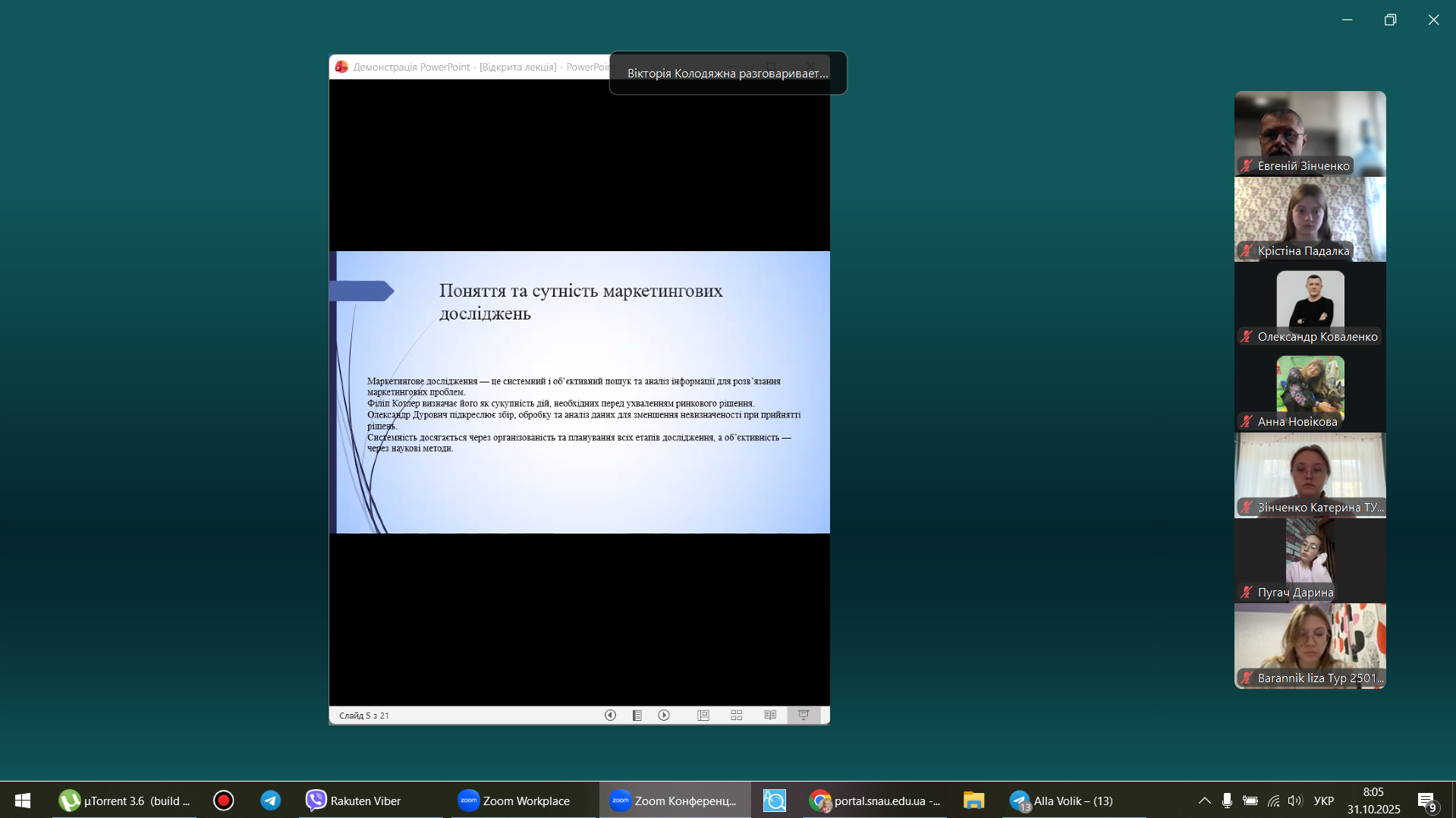Screen dimensions: 1456x818
Task: Switch to portal.snau.edu.ua Chrome window
Action: coord(875,801)
